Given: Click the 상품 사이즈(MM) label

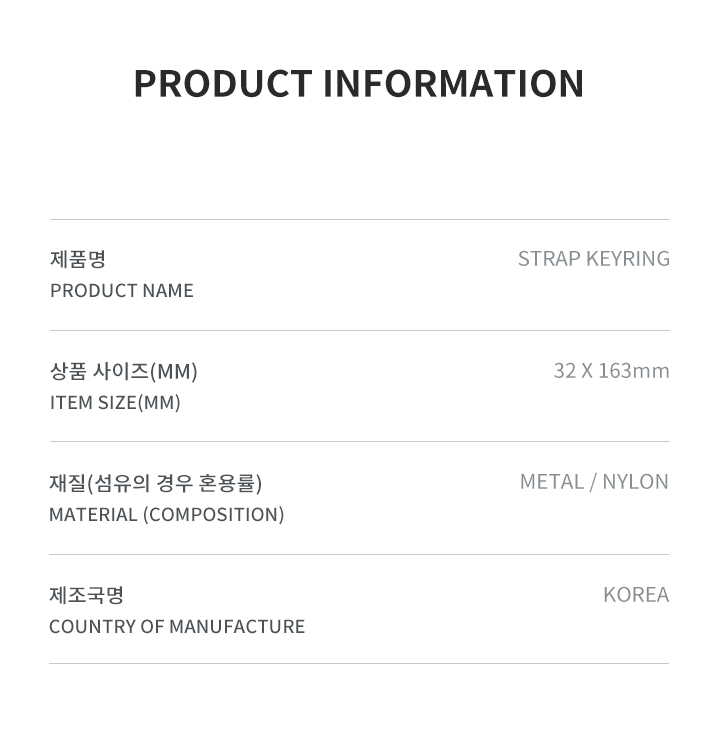Looking at the screenshot, I should (x=124, y=372).
